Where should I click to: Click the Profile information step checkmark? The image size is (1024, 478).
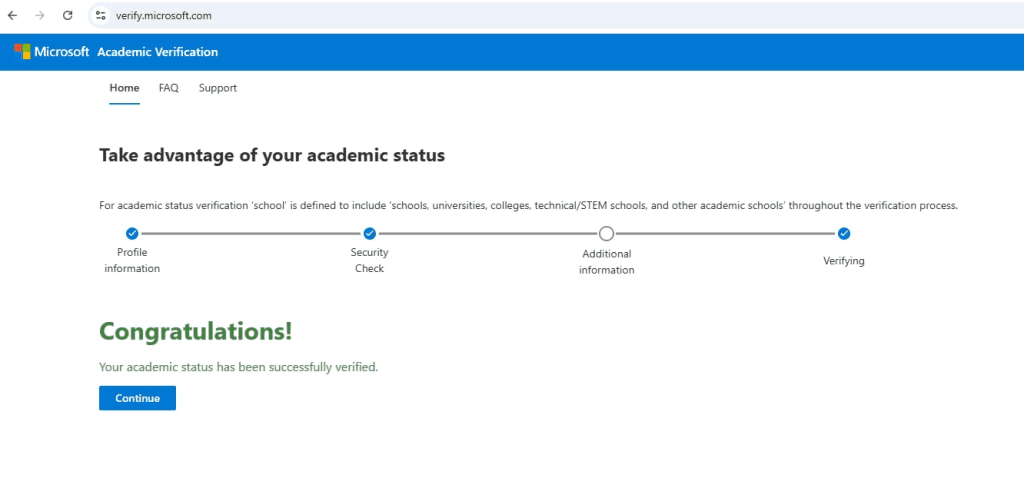(x=132, y=233)
